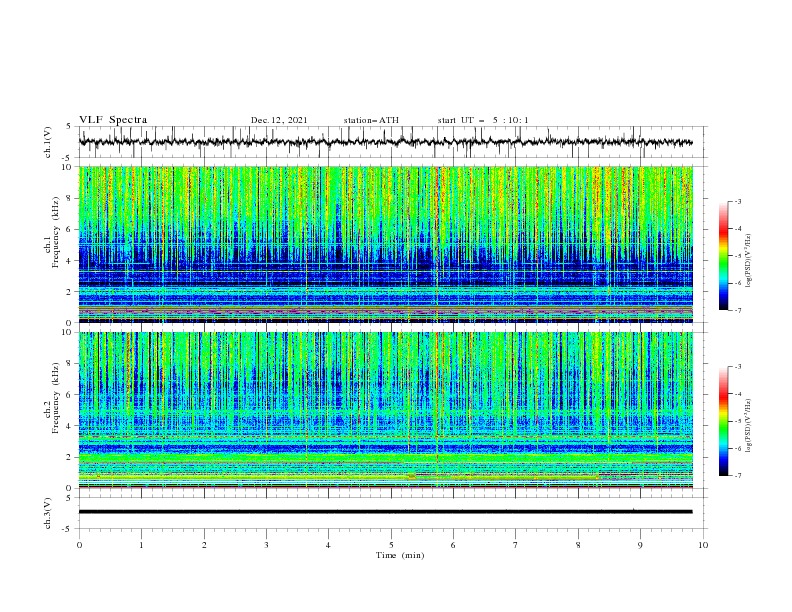Click the ch.2 PSD color scale bar
Viewport: 792px width, 612px height.
tap(723, 421)
